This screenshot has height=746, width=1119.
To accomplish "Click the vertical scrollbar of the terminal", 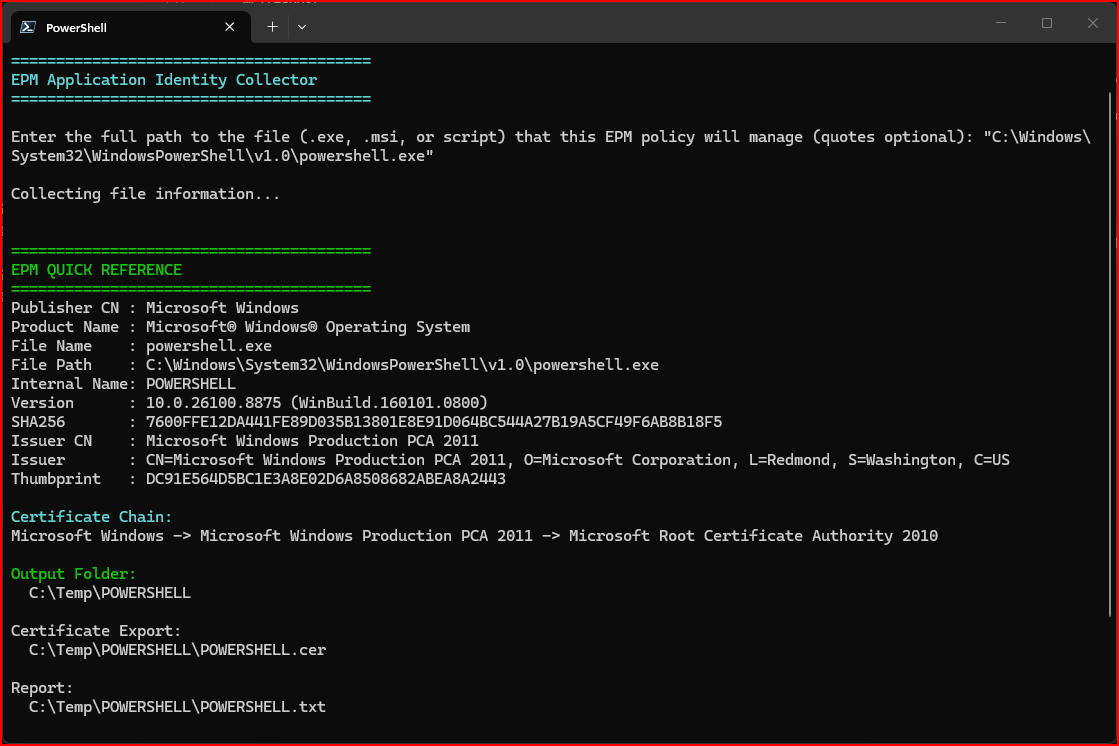I will coord(1110,353).
